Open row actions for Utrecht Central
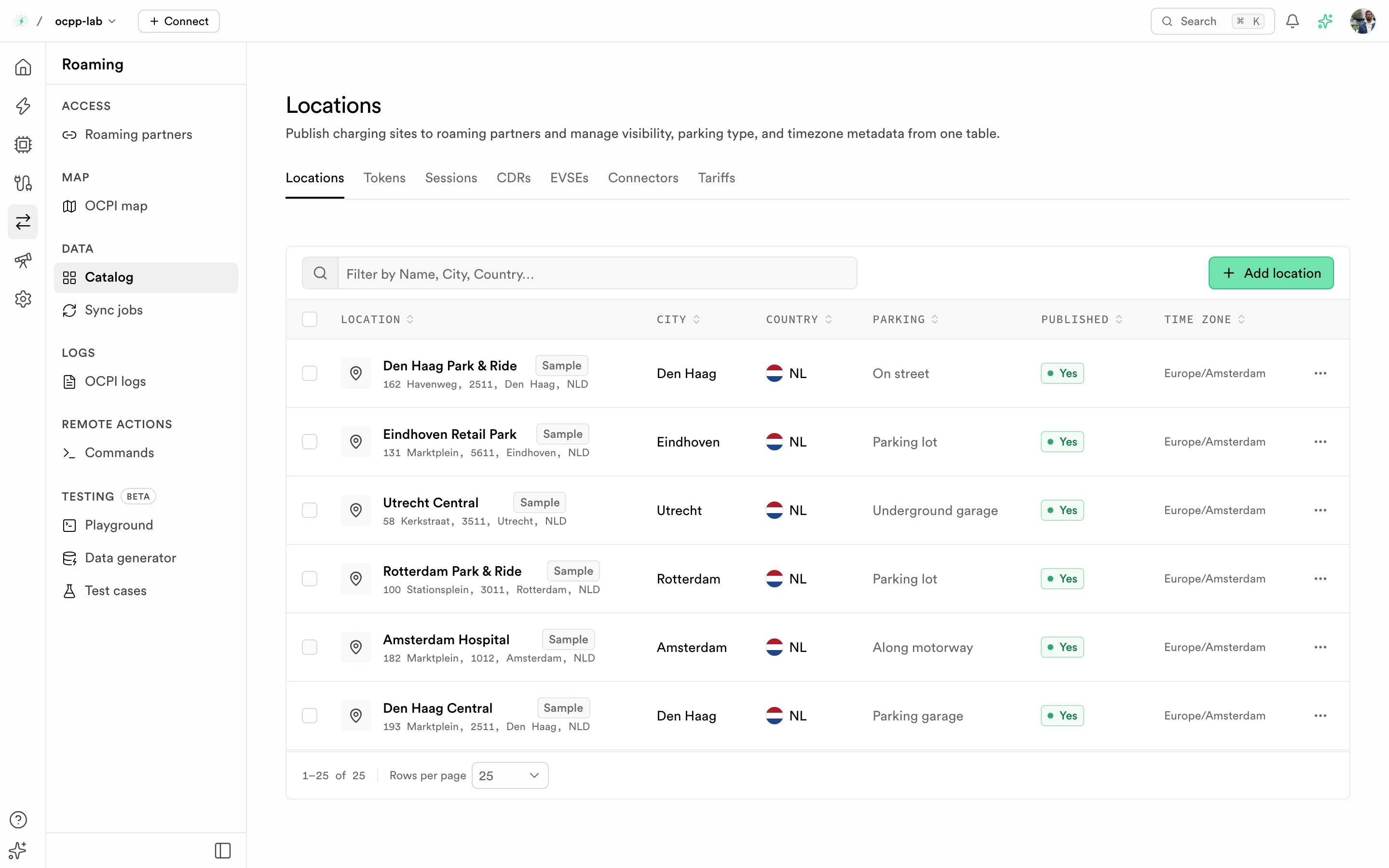The image size is (1389, 868). coord(1320,510)
